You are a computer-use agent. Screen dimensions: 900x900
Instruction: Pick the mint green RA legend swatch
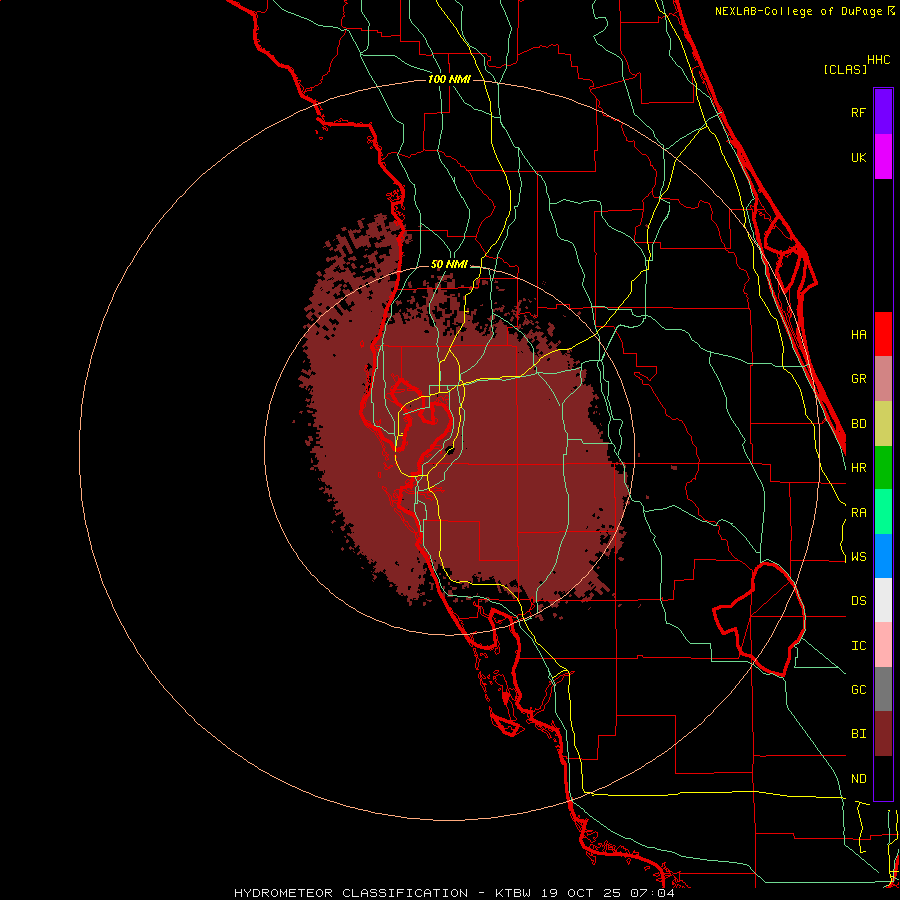point(883,512)
